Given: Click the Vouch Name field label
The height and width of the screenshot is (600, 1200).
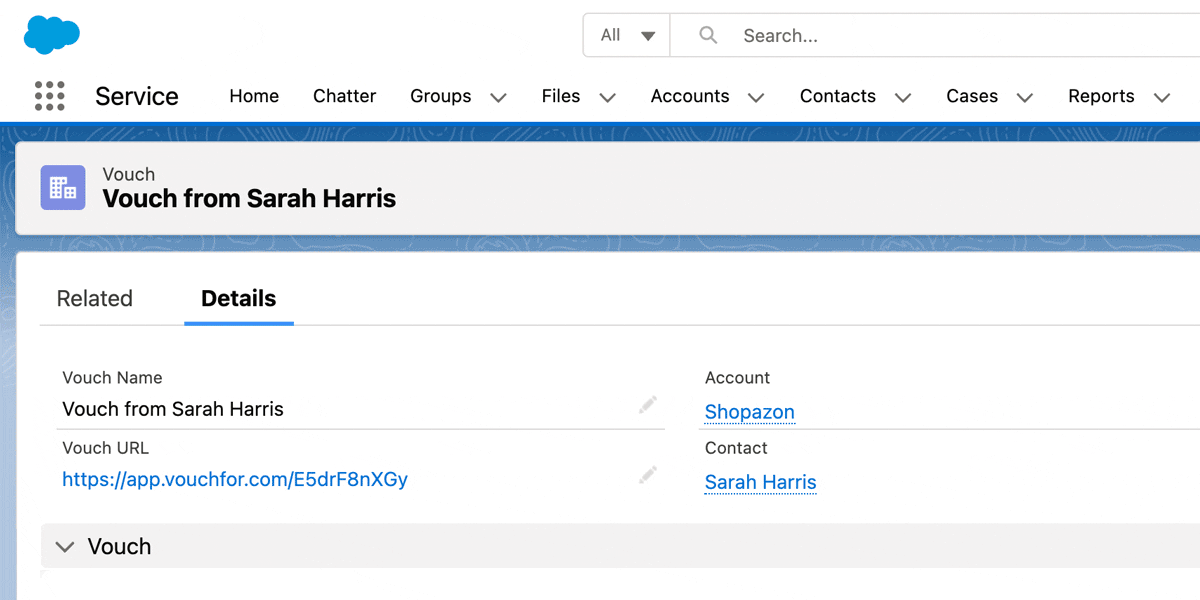Looking at the screenshot, I should [112, 377].
